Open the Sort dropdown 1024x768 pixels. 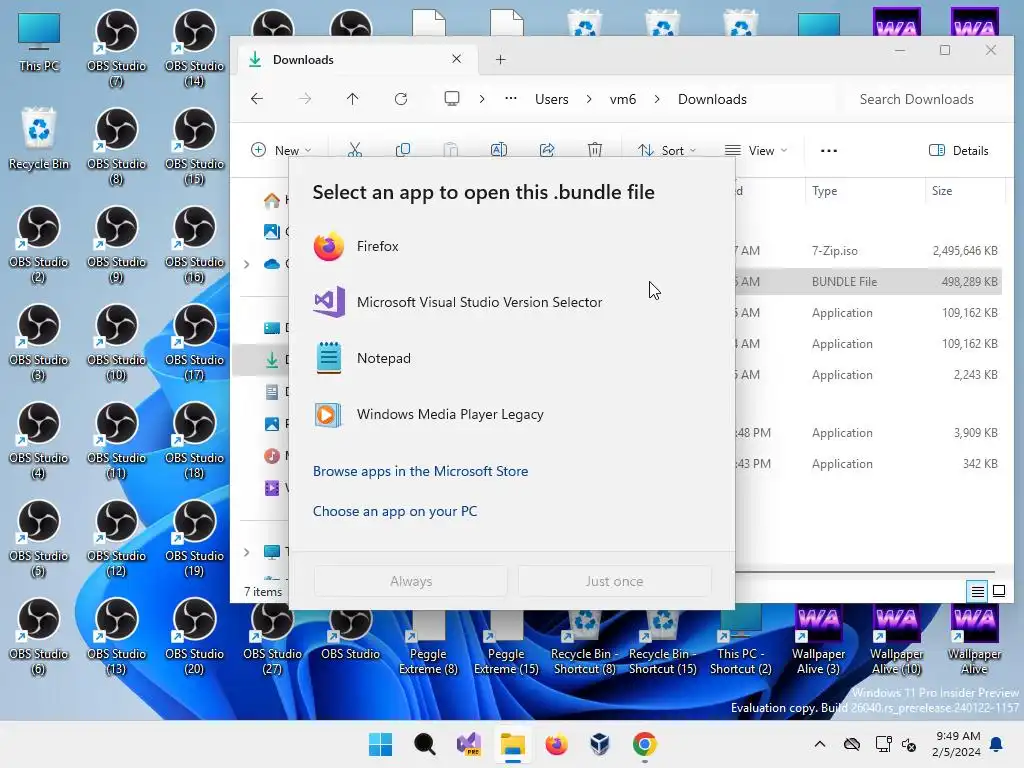[x=667, y=150]
